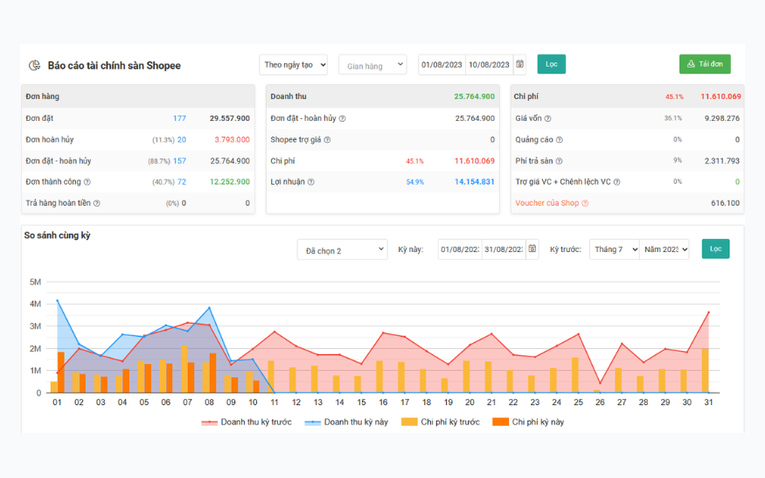
Task: Click help icon beside Phí trả sàn
Action: pos(559,161)
